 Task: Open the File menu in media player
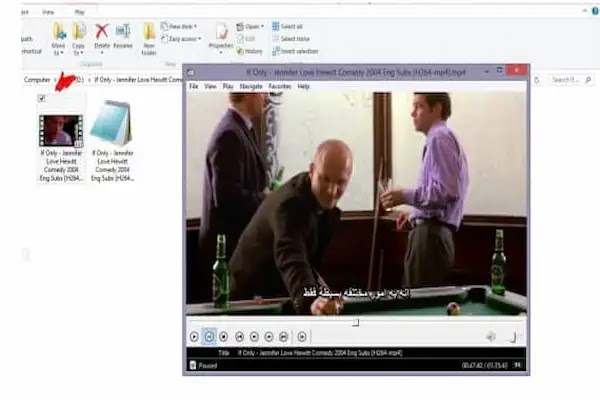[194, 87]
